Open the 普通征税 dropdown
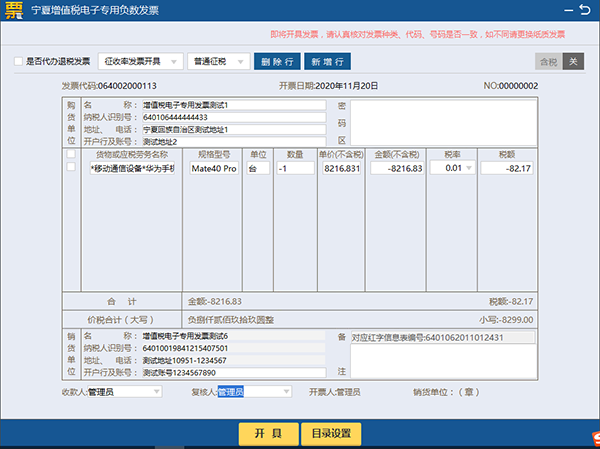 pos(218,61)
